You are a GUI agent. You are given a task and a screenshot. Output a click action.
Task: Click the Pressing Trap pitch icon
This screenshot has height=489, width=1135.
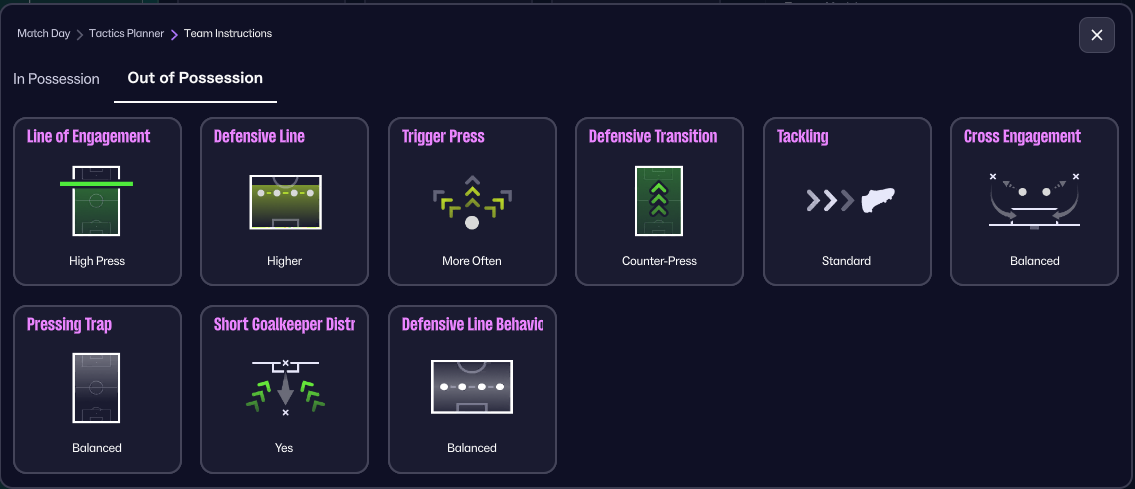96,388
